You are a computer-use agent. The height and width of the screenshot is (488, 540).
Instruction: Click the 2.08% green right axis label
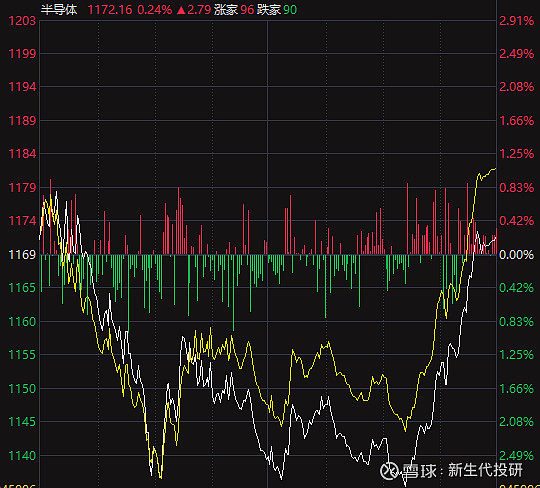click(516, 422)
